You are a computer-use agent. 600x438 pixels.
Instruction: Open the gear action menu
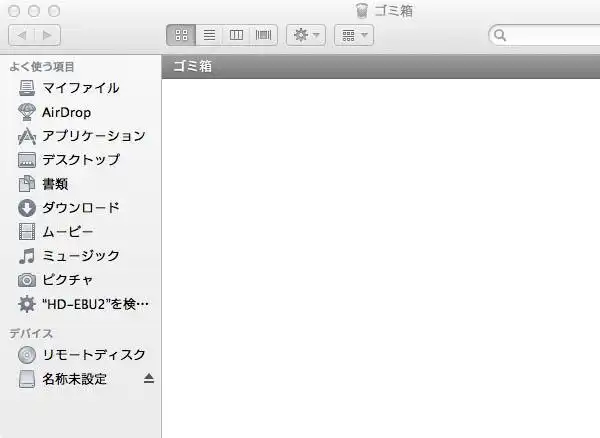(305, 34)
